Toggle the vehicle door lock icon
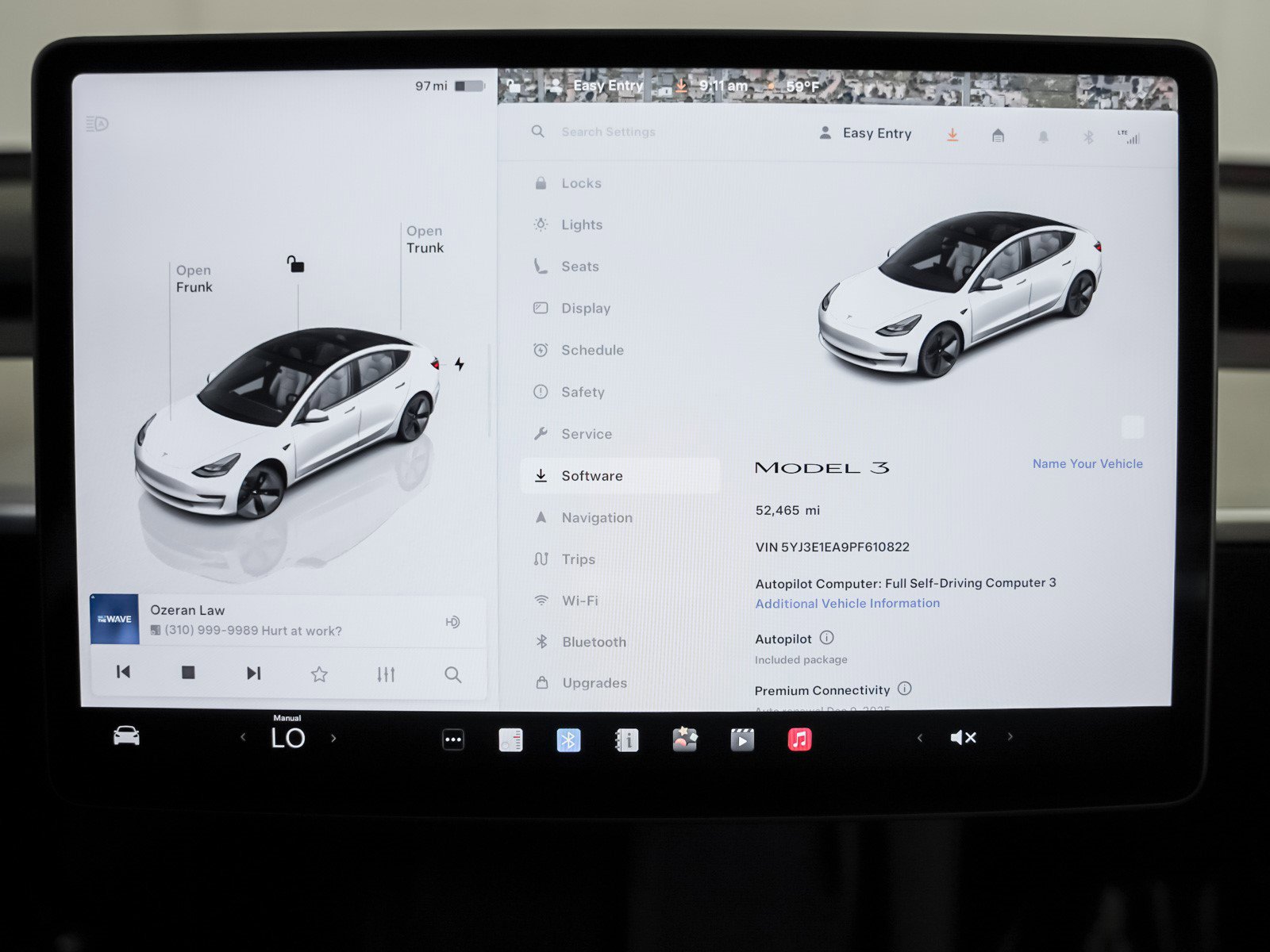The width and height of the screenshot is (1270, 952). [x=295, y=264]
